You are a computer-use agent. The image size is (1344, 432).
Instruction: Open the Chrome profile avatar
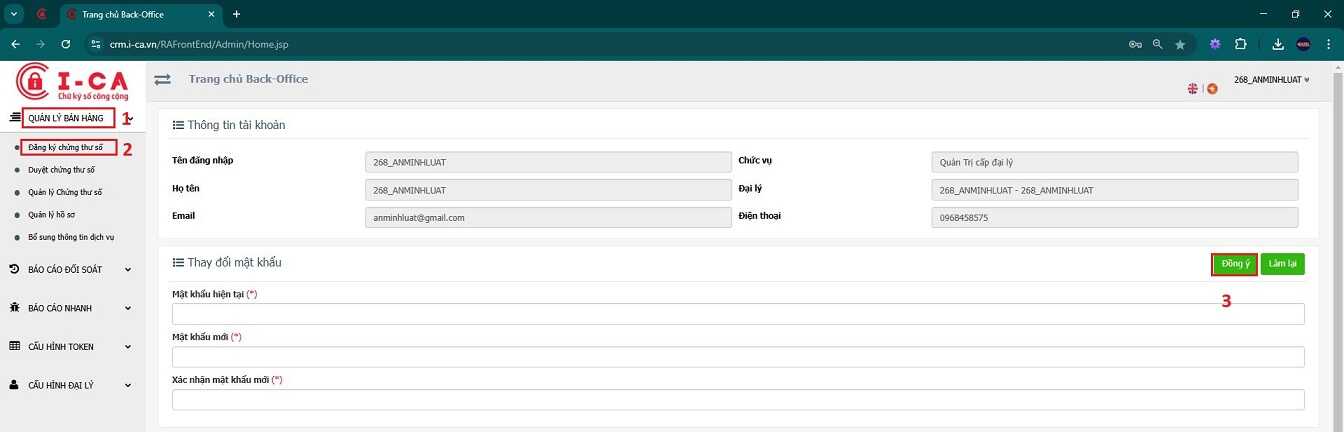click(x=1303, y=44)
